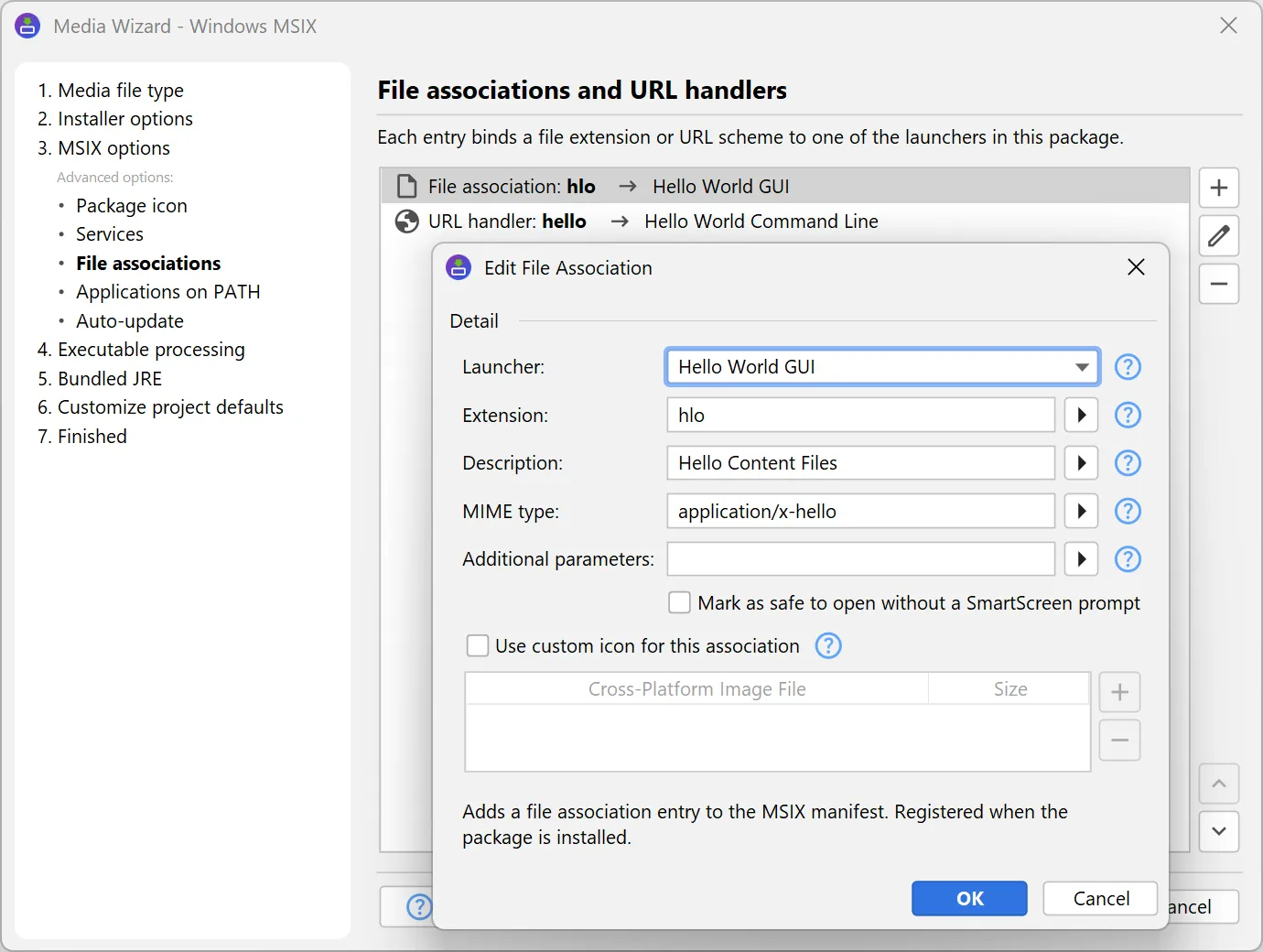Check Use custom icon for this association

pos(478,646)
